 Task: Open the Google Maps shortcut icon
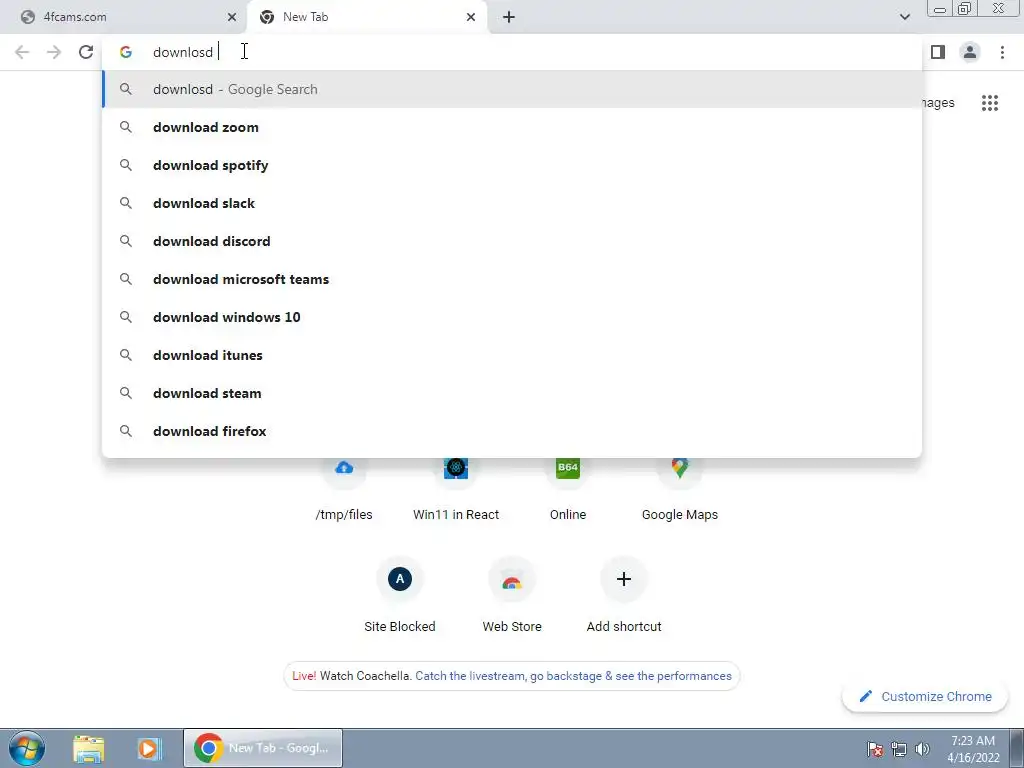tap(680, 468)
